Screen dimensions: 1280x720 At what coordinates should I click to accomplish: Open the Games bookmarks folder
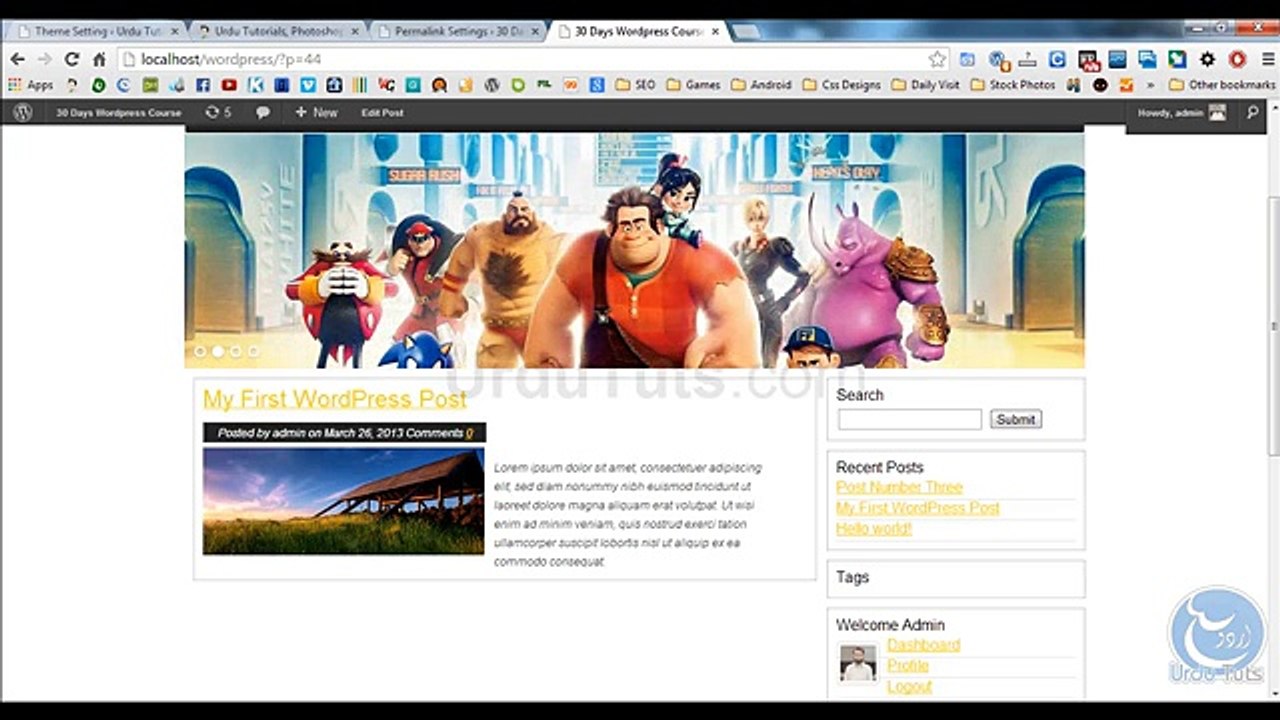[x=693, y=85]
